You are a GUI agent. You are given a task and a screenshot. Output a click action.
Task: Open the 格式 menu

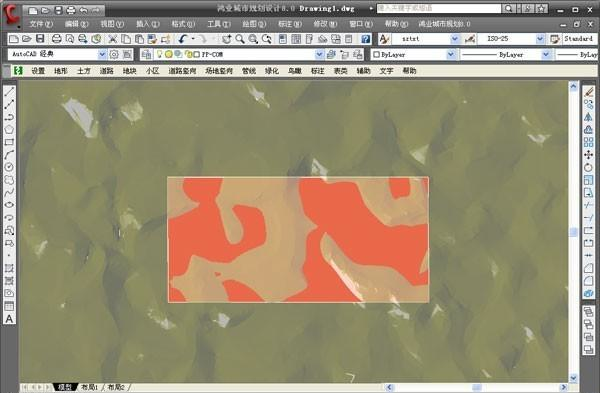tap(183, 24)
